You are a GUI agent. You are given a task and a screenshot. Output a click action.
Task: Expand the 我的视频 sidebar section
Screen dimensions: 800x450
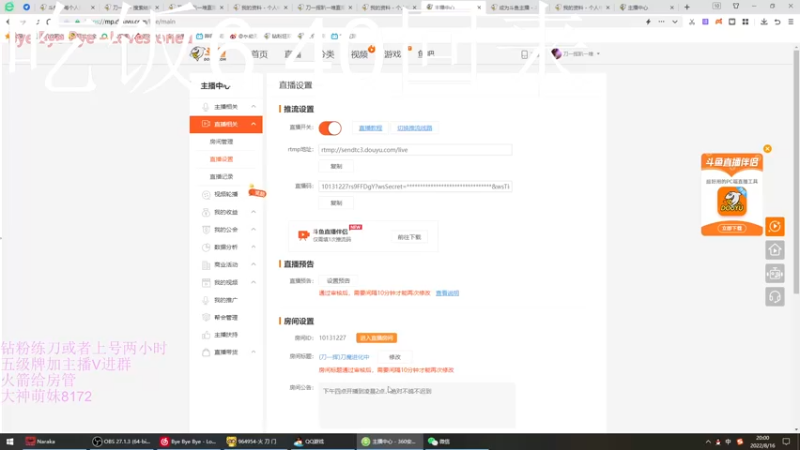[x=254, y=282]
